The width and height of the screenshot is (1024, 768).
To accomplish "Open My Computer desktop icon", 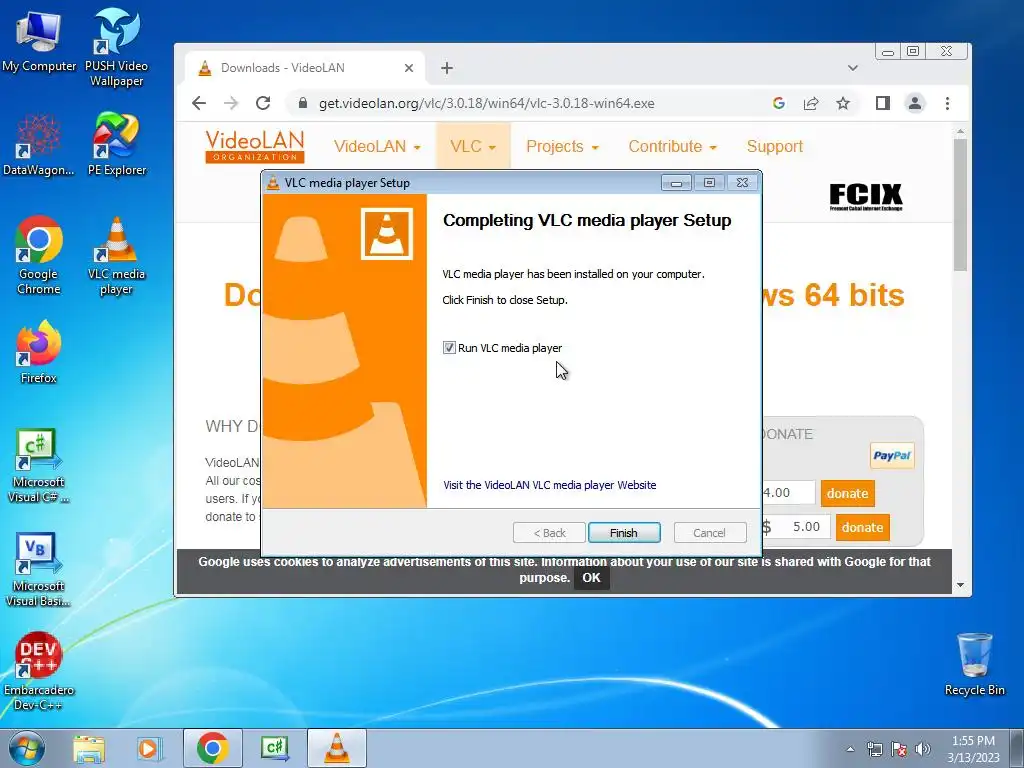I will tap(39, 40).
